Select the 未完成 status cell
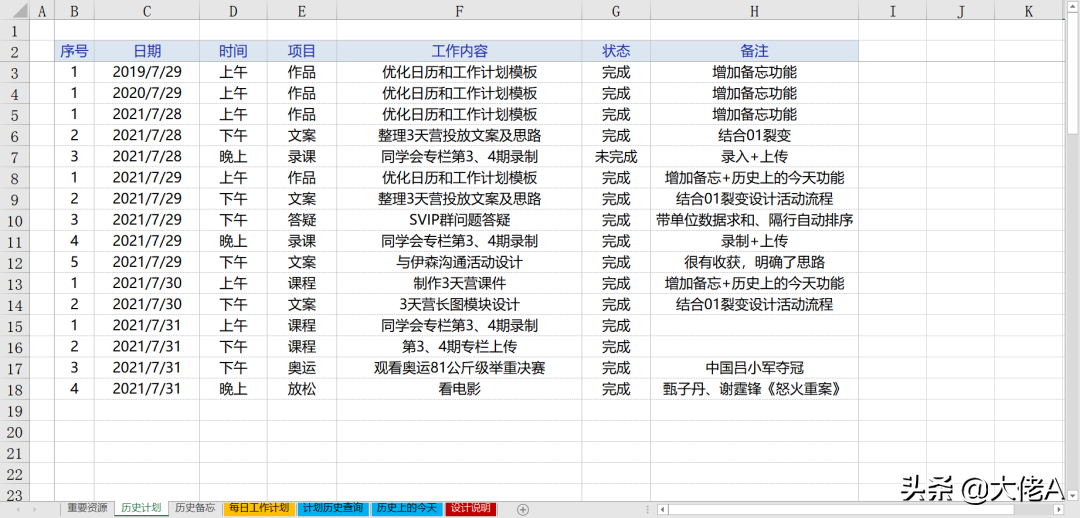The height and width of the screenshot is (518, 1080). [x=616, y=157]
